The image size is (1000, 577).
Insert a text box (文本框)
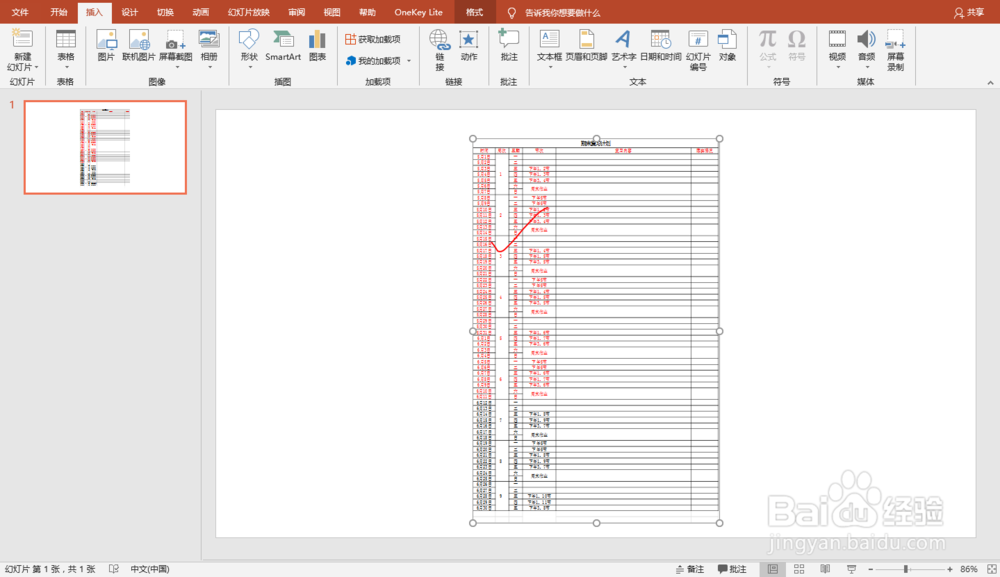click(x=549, y=40)
